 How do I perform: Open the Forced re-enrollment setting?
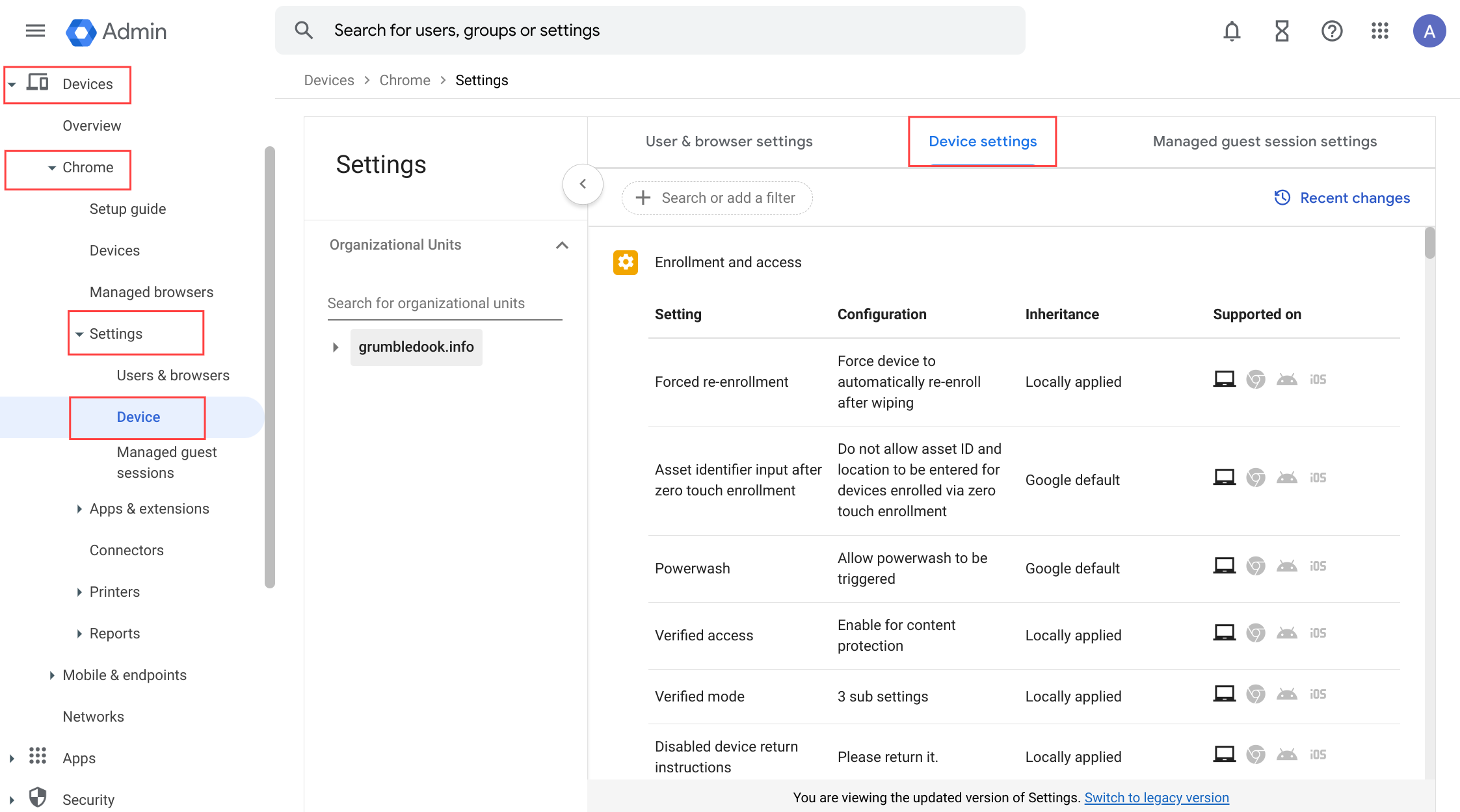(1024, 382)
